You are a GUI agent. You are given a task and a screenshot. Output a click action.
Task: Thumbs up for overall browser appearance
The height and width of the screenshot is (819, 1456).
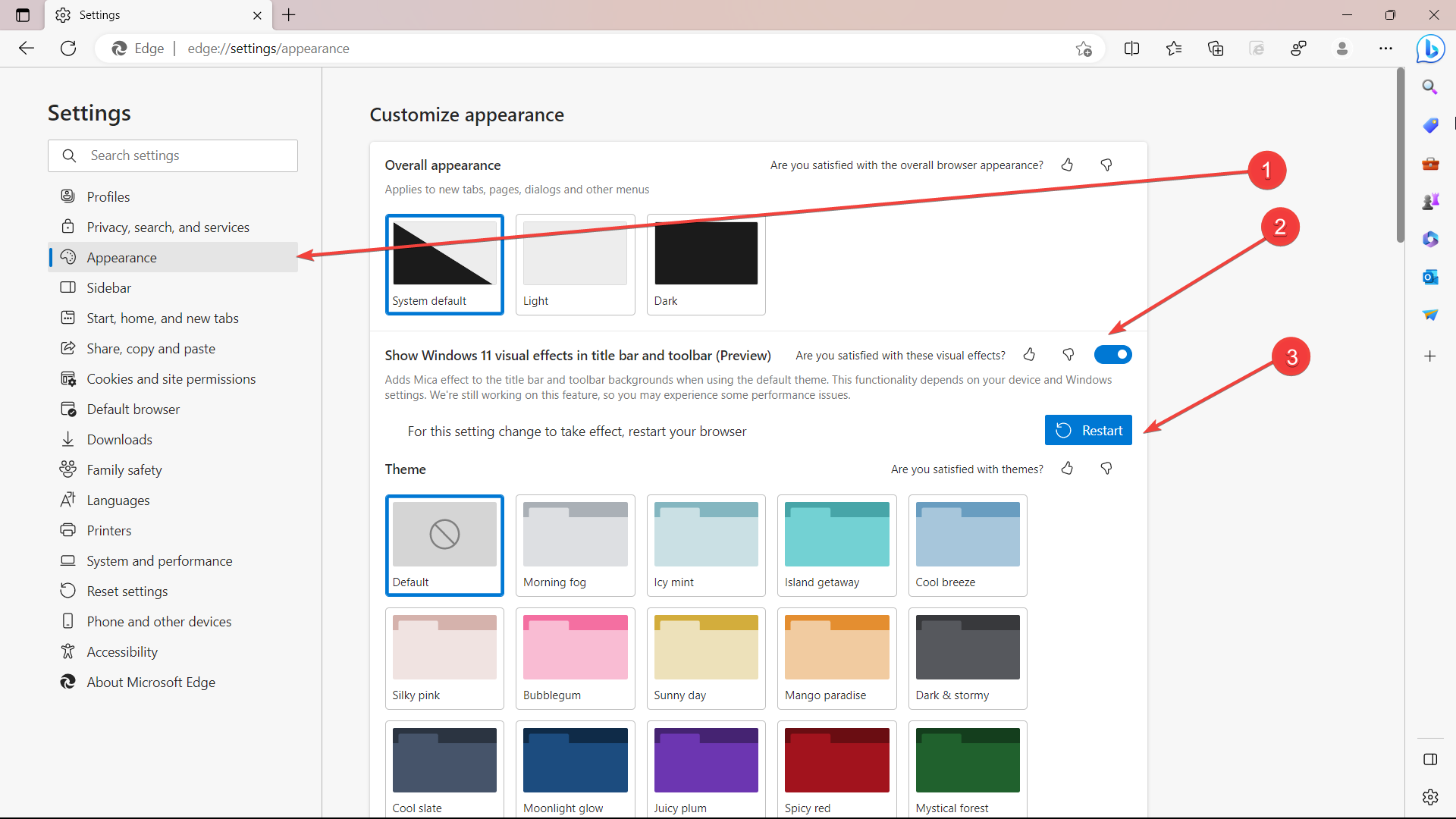coord(1067,165)
